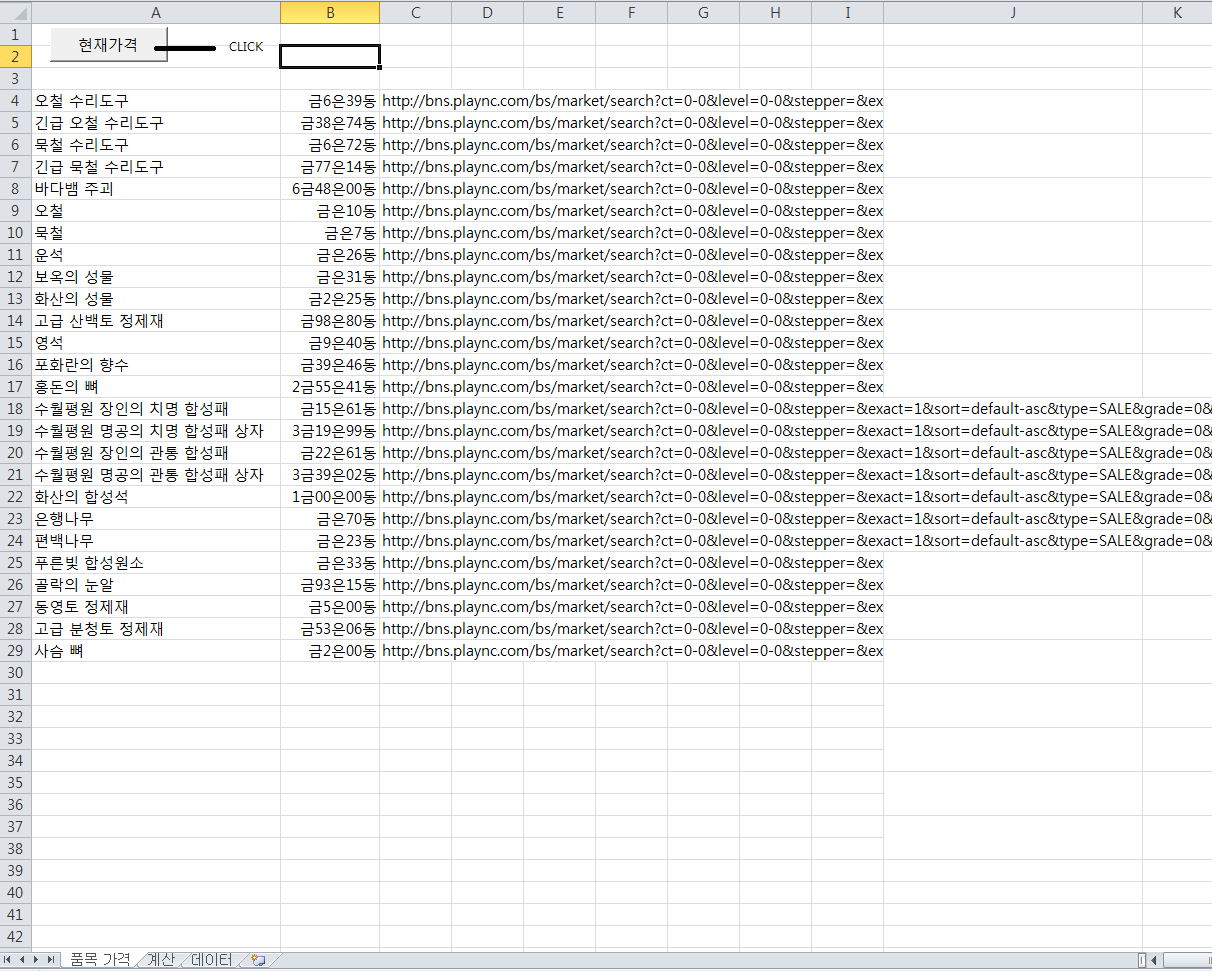This screenshot has width=1212, height=971.
Task: Click the horizontal scrollbar thumb
Action: point(1190,961)
